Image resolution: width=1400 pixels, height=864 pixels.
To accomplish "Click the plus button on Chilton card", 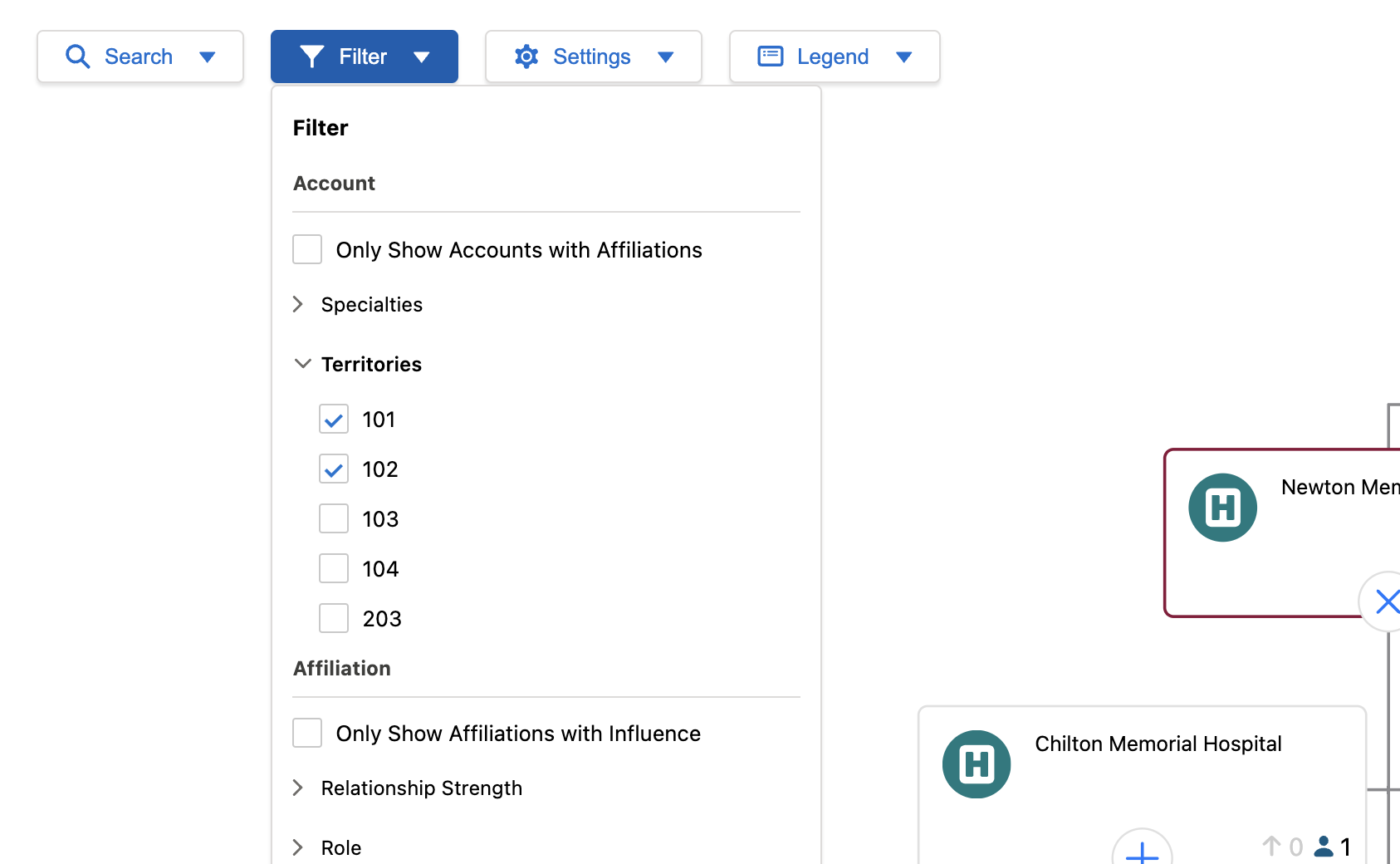I will coord(1142,852).
